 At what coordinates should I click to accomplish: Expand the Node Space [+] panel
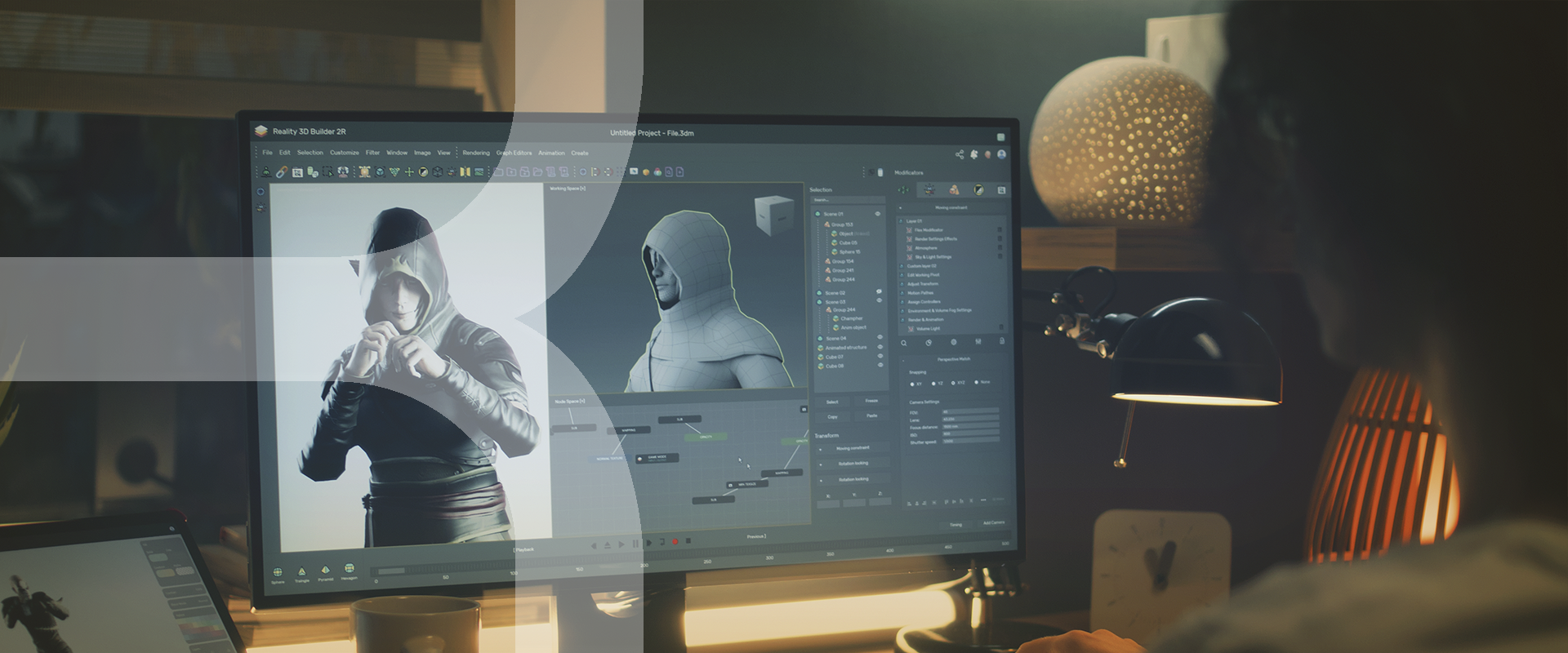point(570,402)
